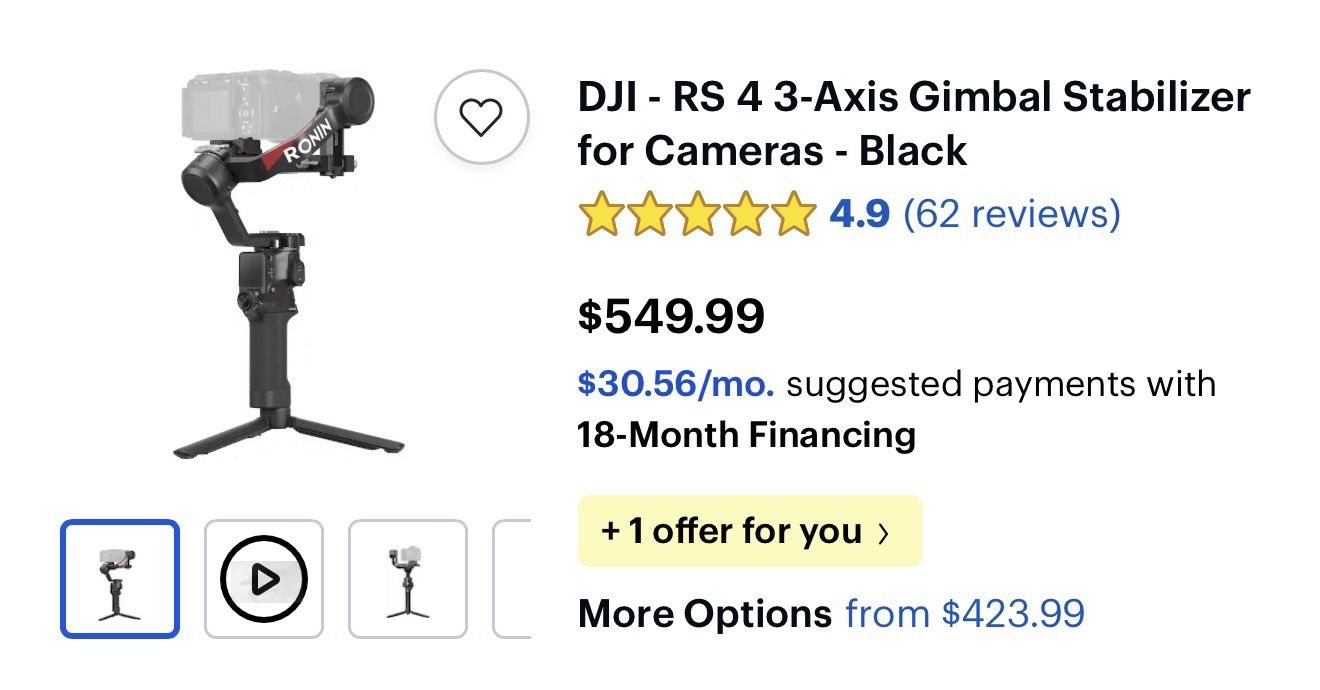
Task: Click the play icon on the video thumbnail
Action: coord(263,579)
